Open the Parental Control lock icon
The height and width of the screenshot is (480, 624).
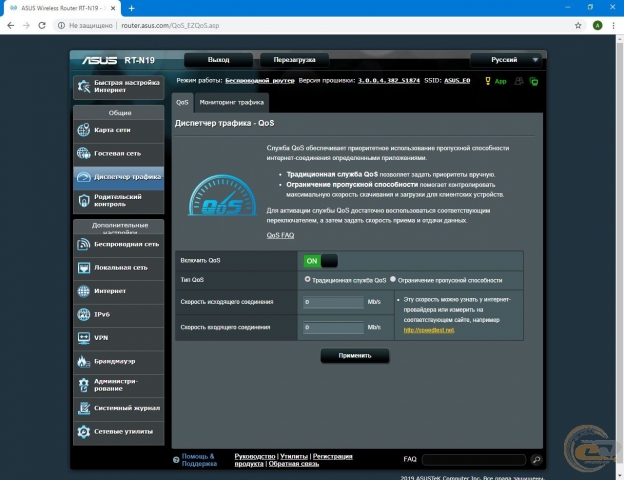pyautogui.click(x=84, y=201)
